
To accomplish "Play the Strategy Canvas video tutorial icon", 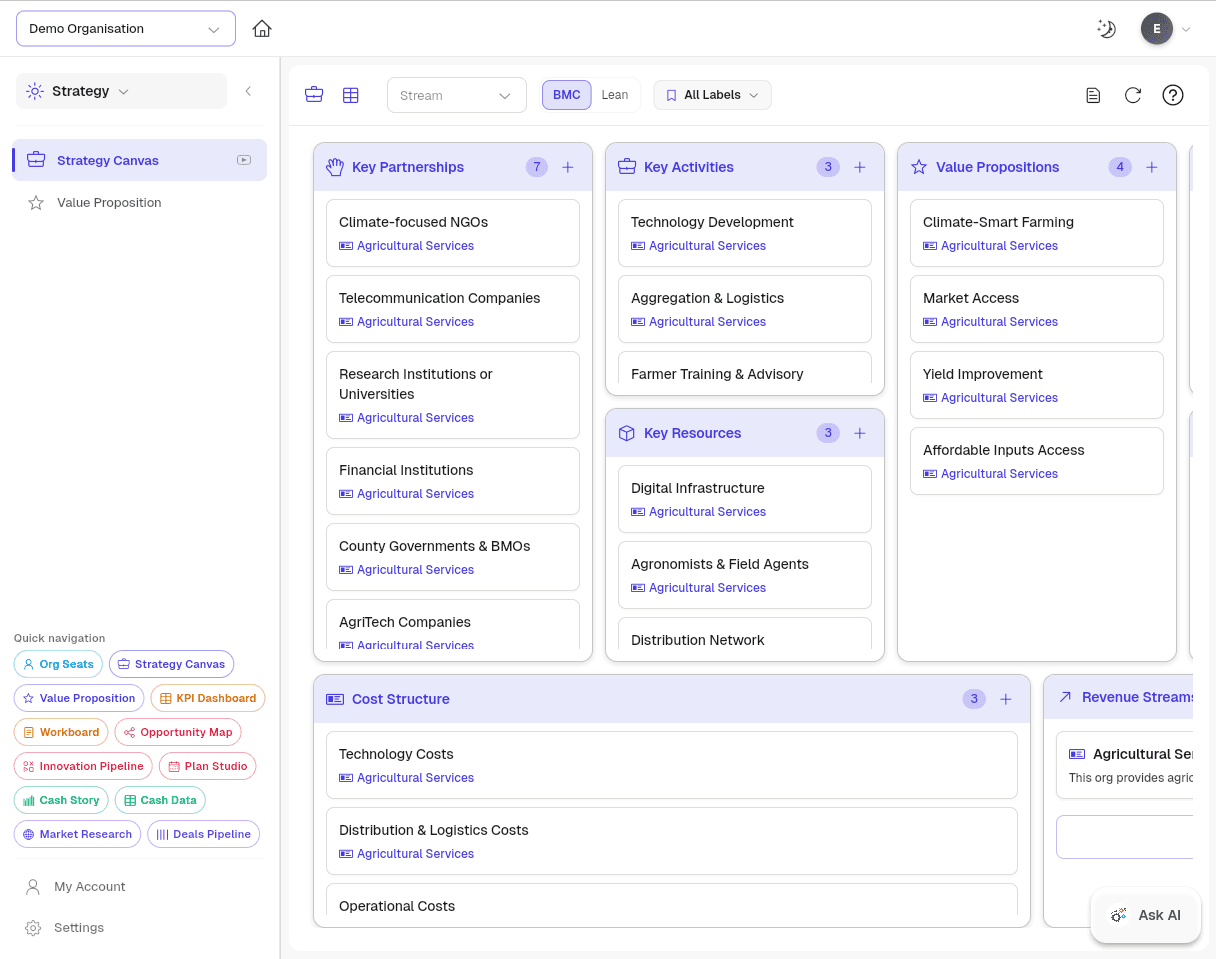I will tap(244, 160).
